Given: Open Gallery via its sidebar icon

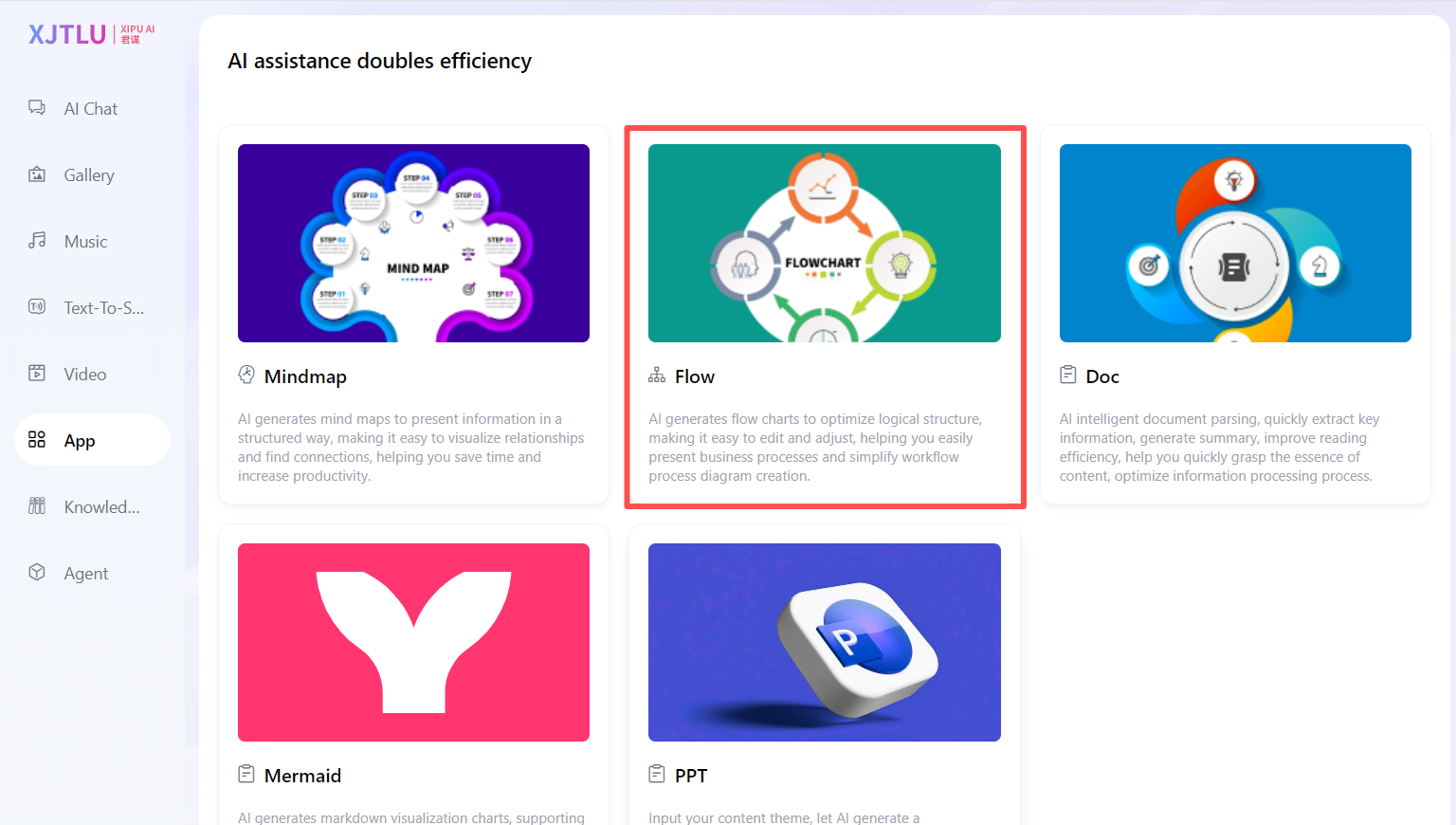Looking at the screenshot, I should point(37,174).
